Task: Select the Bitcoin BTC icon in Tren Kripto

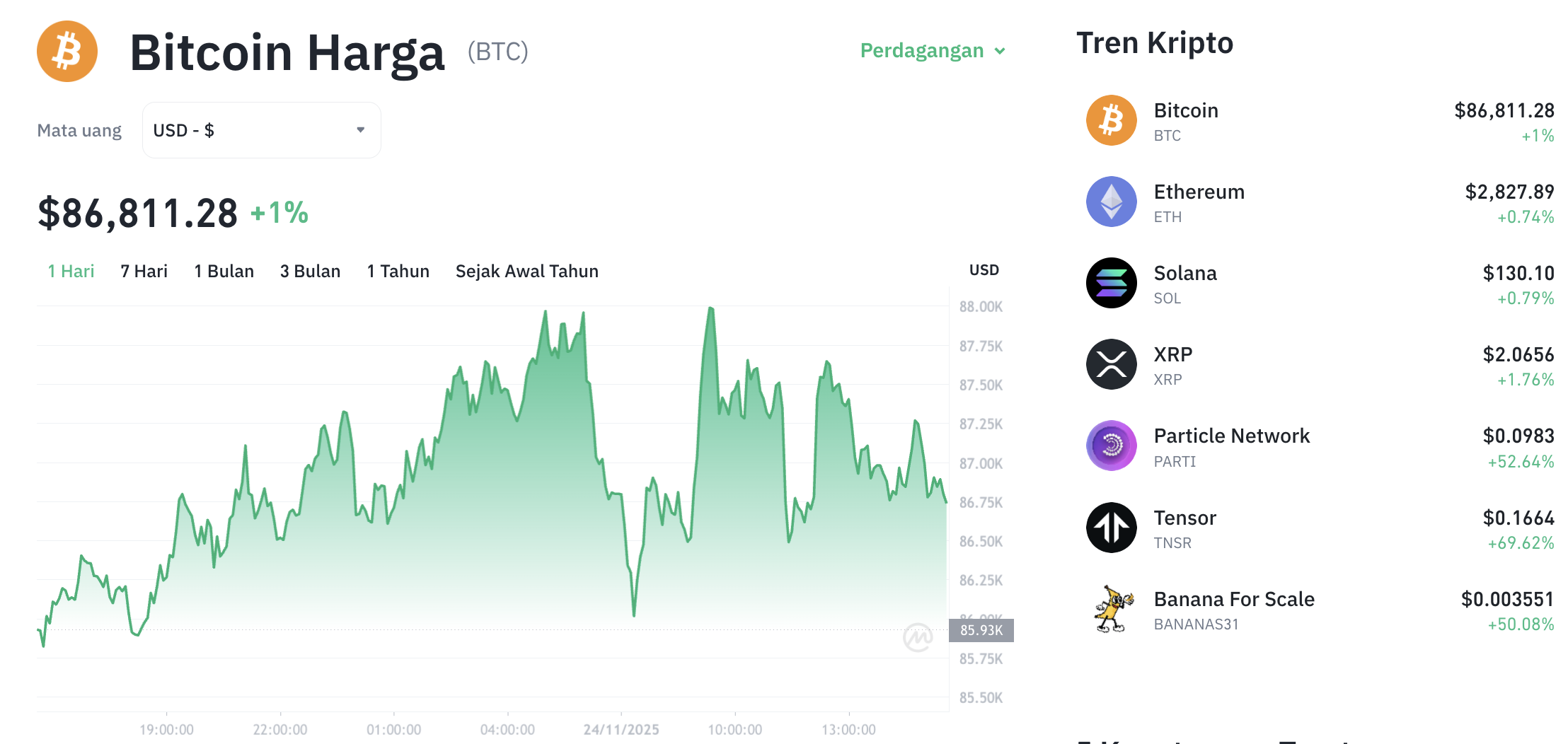Action: [x=1111, y=120]
